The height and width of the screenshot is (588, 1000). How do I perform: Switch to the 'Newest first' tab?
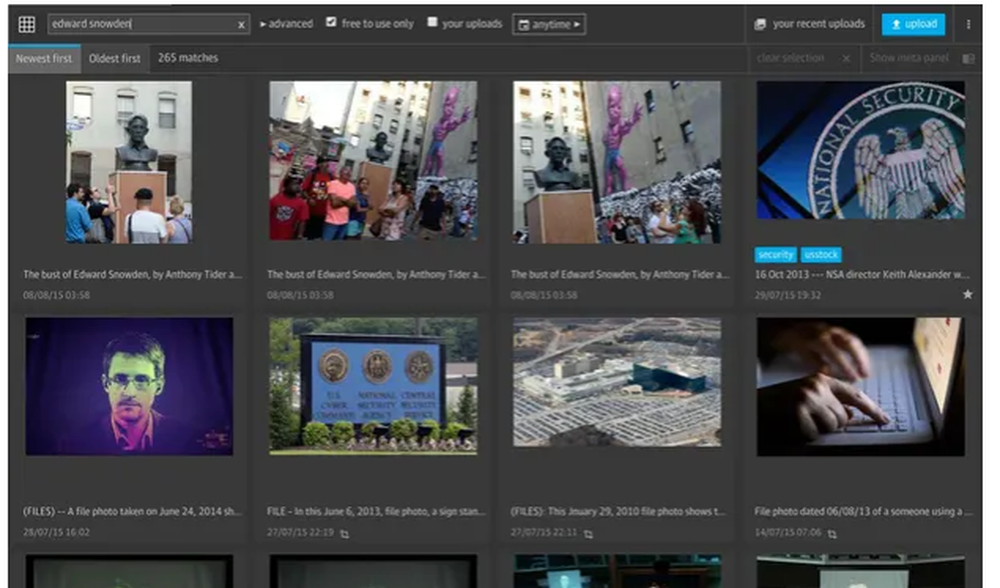(44, 58)
